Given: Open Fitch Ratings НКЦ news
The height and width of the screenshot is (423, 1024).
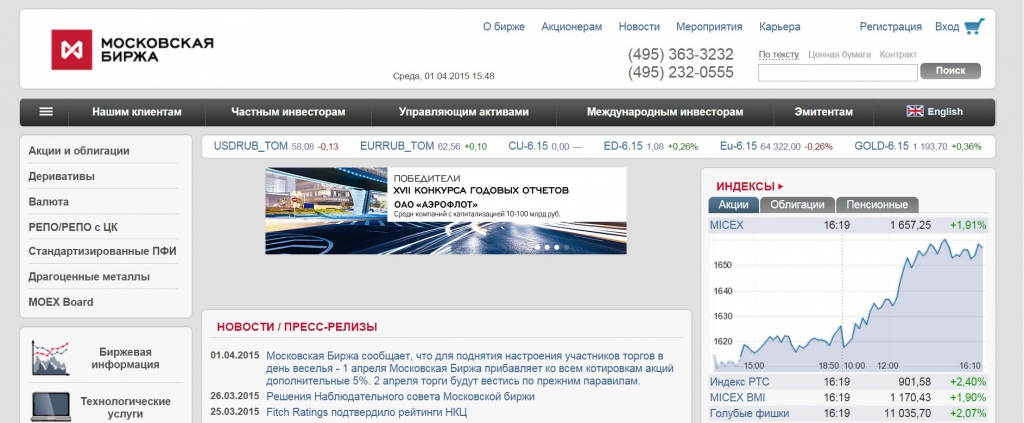Looking at the screenshot, I should click(366, 412).
